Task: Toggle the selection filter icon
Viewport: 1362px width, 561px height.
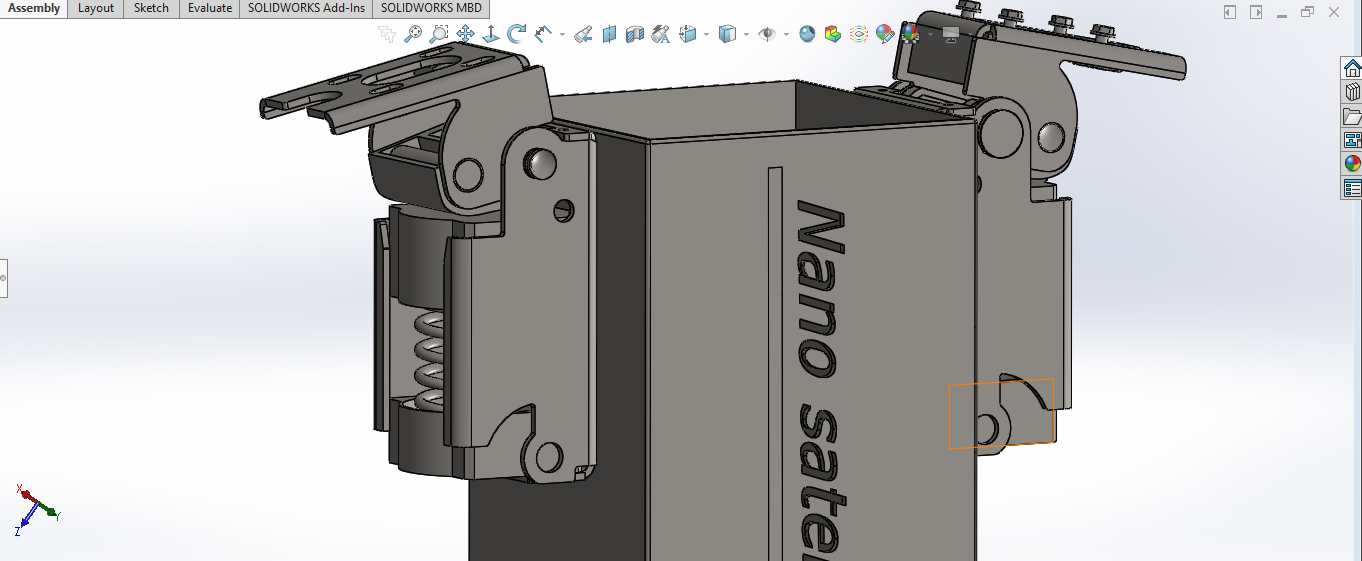Action: pyautogui.click(x=387, y=34)
